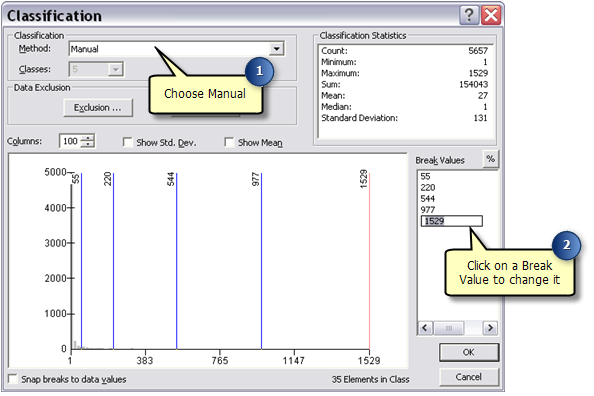Click the blue break line labeled 977
The image size is (594, 396).
261,261
